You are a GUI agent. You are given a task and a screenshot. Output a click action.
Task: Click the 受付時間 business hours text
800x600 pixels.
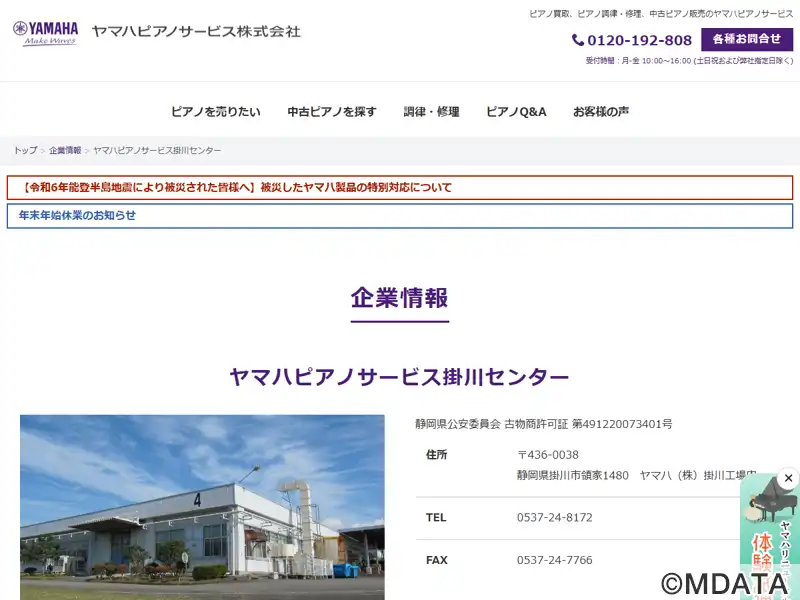point(689,61)
